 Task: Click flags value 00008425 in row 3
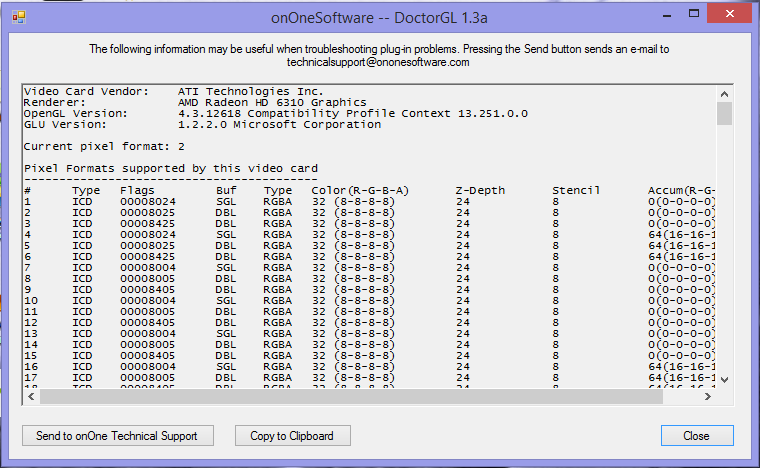tap(148, 223)
